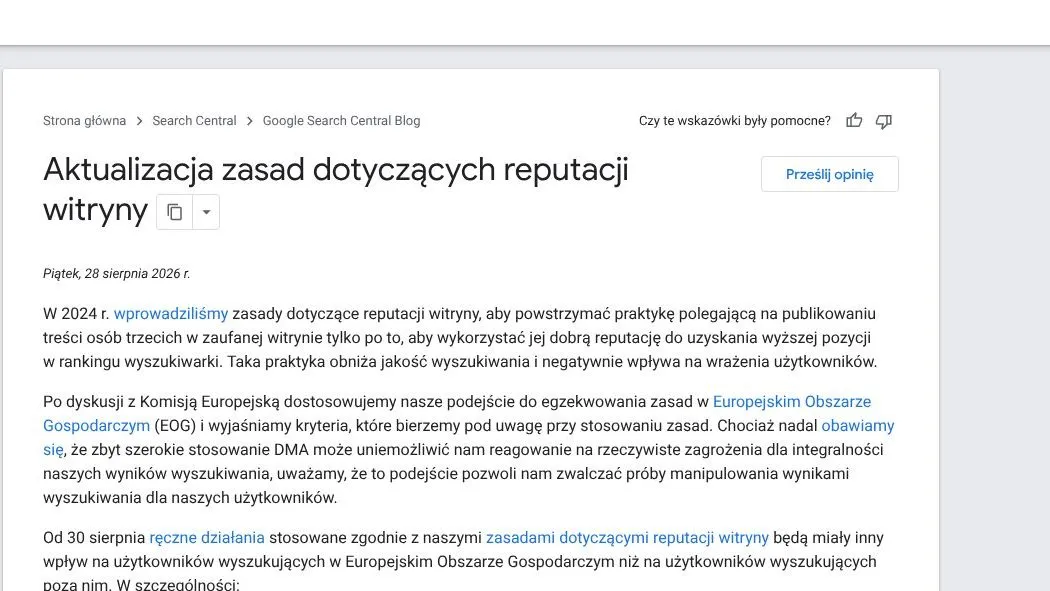
Task: Go to the Search Central breadcrumb
Action: coord(194,120)
